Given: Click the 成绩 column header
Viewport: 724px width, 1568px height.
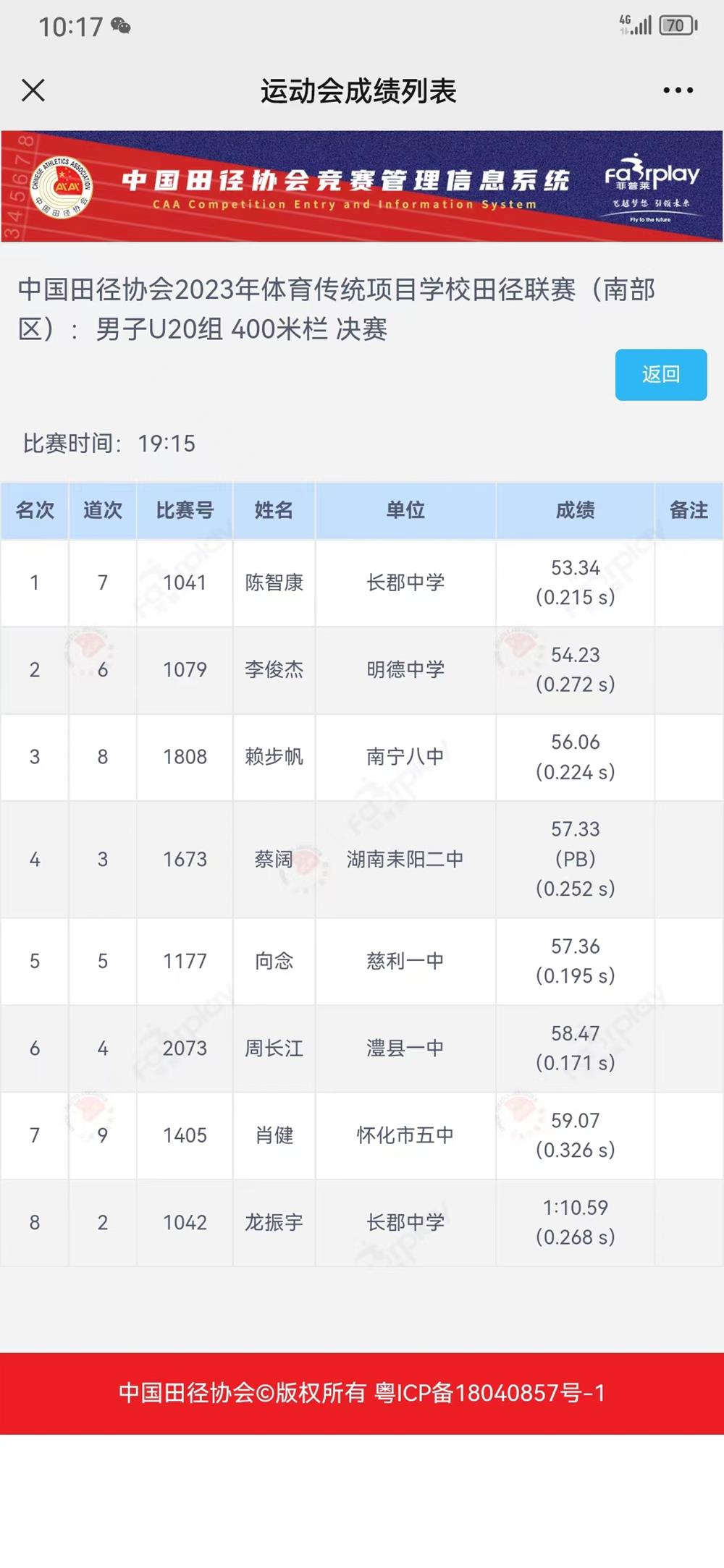Looking at the screenshot, I should 575,510.
